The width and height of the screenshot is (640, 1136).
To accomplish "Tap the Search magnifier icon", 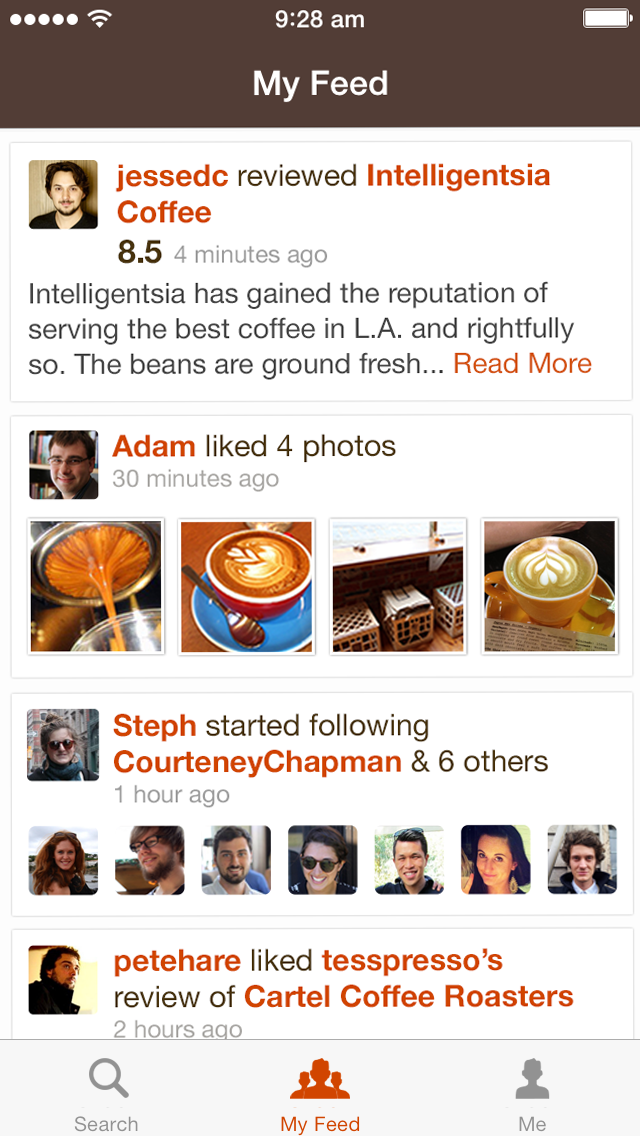I will point(108,1080).
